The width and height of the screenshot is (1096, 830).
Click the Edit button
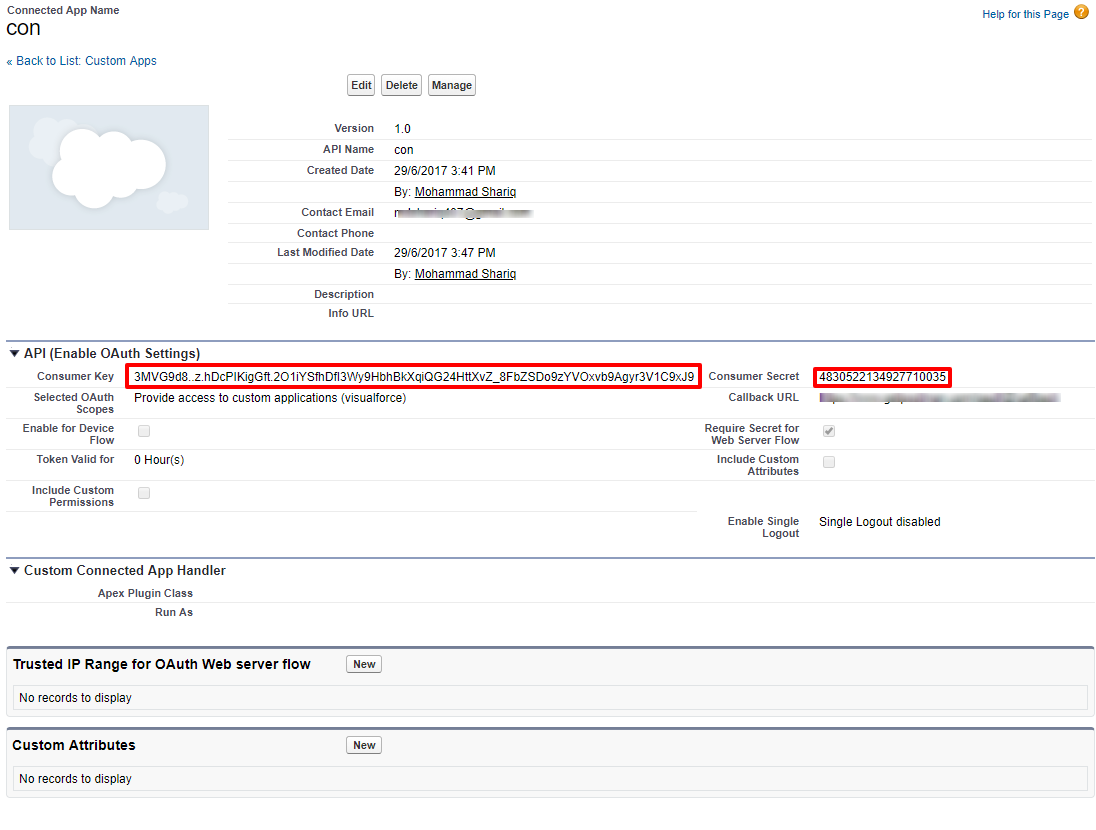[361, 86]
